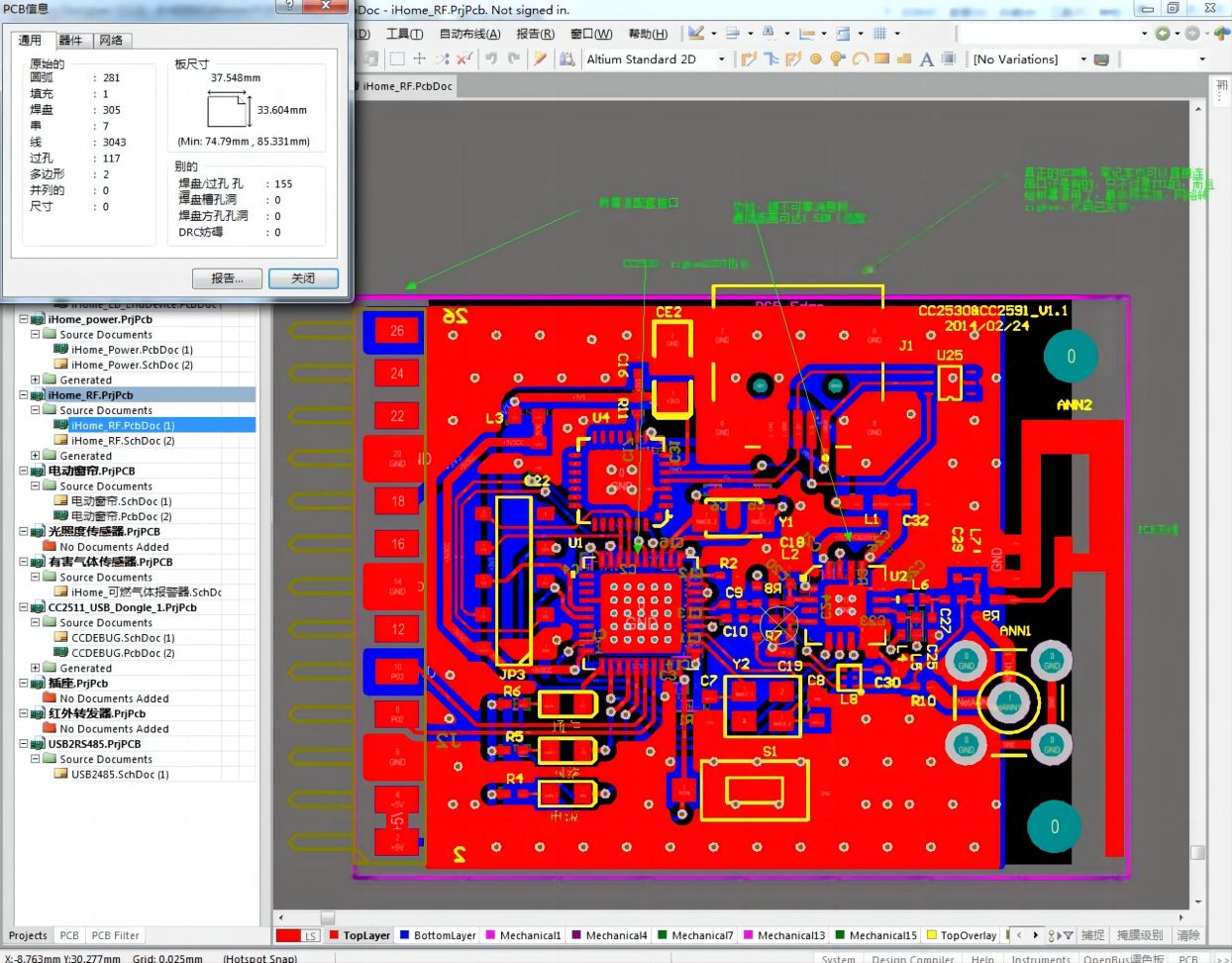Click the move selection cross icon
This screenshot has height=963, width=1232.
[420, 59]
